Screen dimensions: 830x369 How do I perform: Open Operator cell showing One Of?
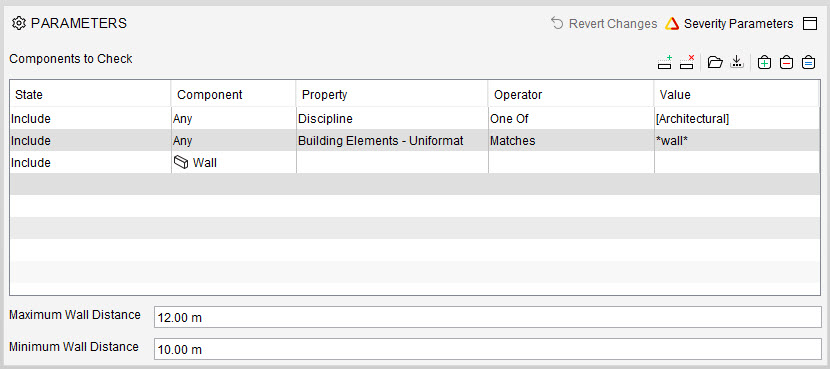pyautogui.click(x=571, y=119)
